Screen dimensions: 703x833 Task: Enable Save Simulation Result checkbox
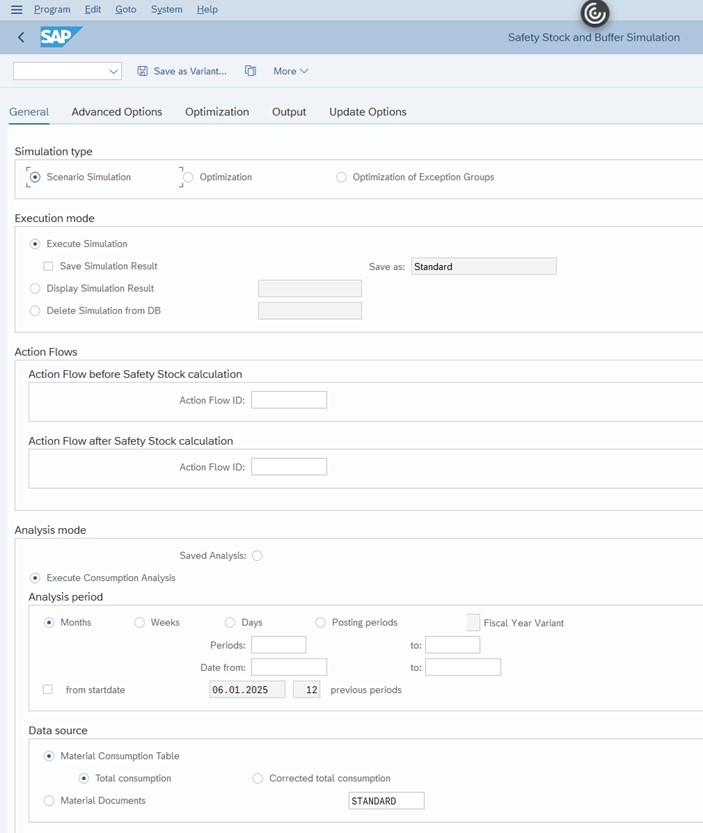click(48, 266)
